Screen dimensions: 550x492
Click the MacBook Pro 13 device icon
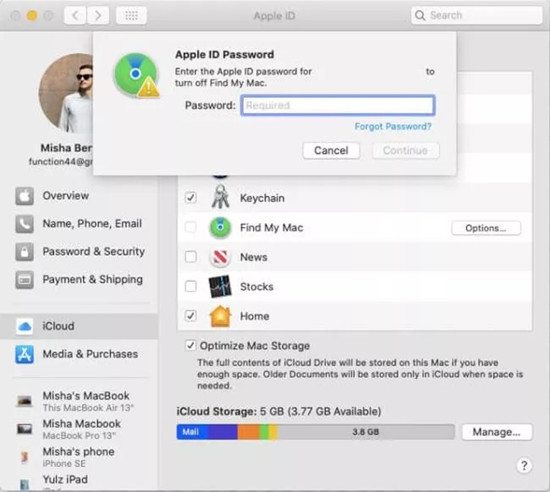click(24, 429)
